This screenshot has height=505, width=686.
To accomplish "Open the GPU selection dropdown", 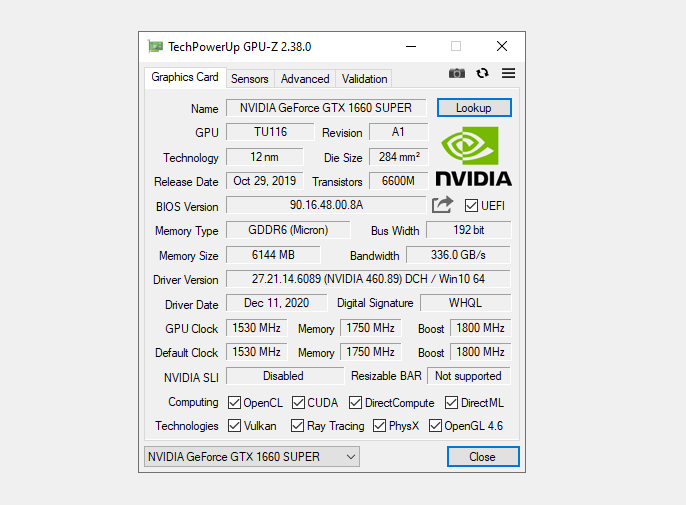I will (x=252, y=457).
